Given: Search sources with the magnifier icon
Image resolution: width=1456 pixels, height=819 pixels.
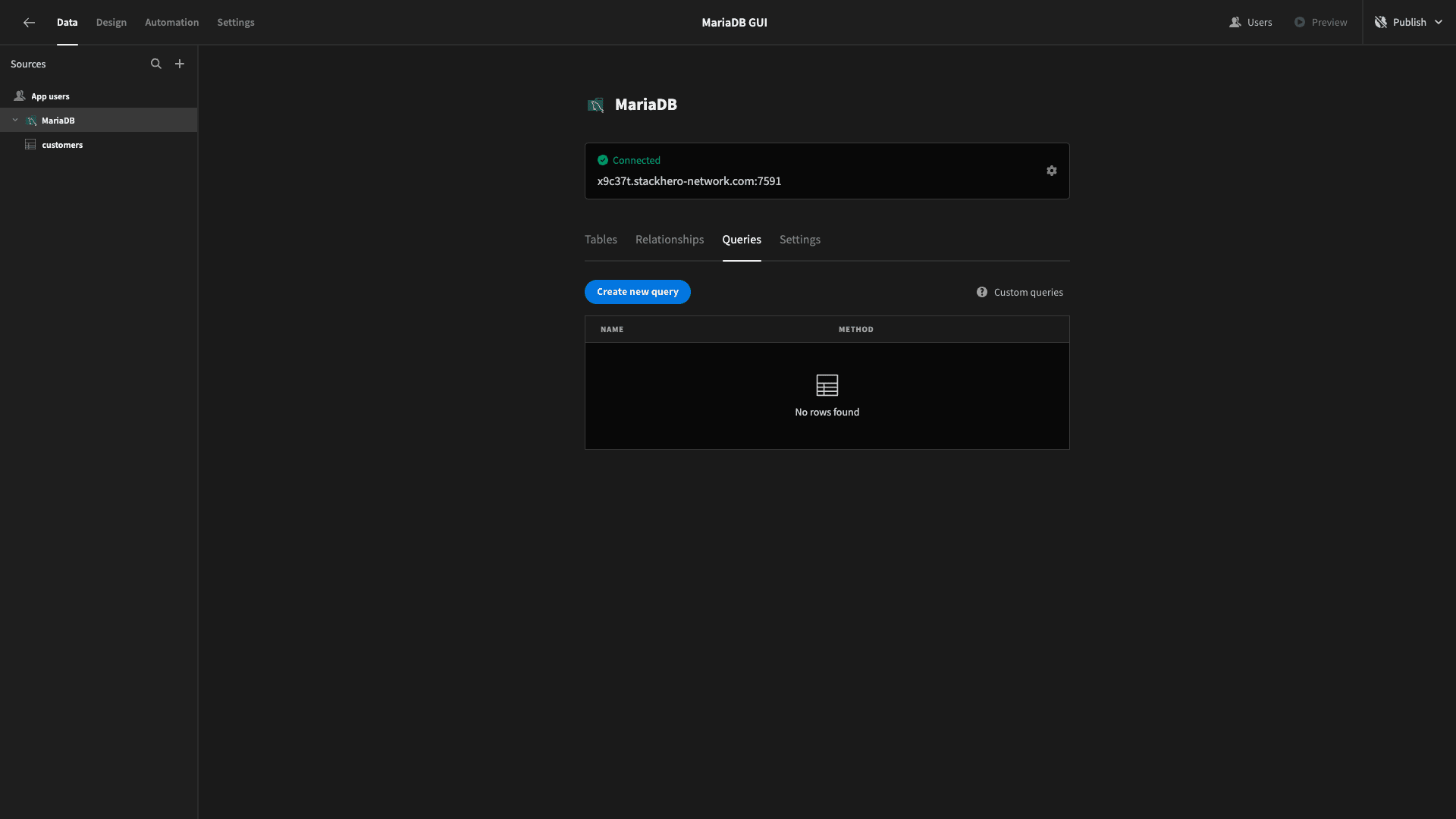Looking at the screenshot, I should 156,64.
